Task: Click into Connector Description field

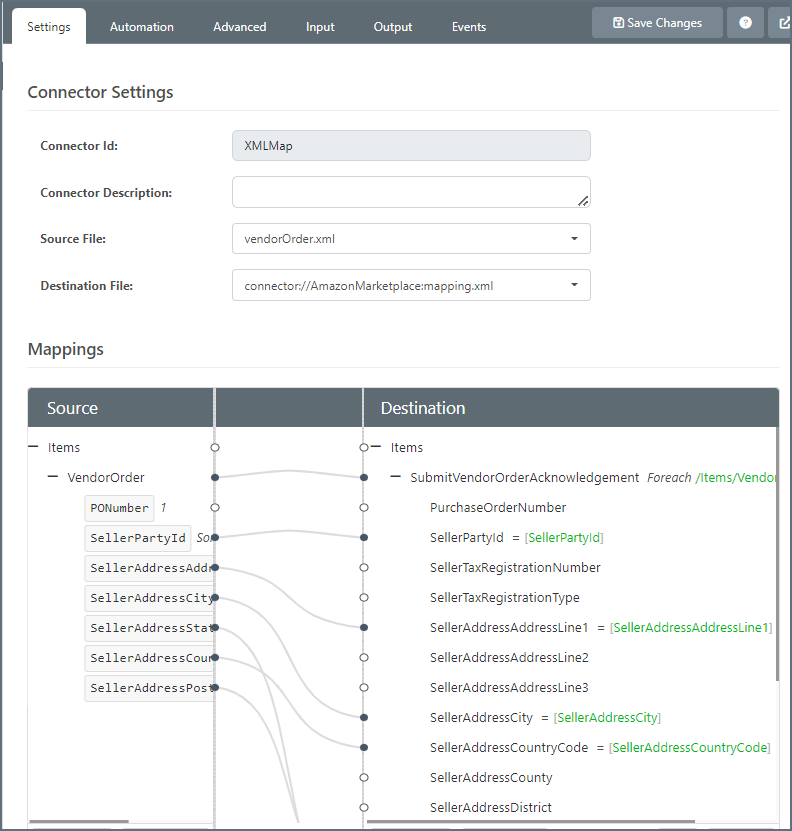Action: pos(411,193)
